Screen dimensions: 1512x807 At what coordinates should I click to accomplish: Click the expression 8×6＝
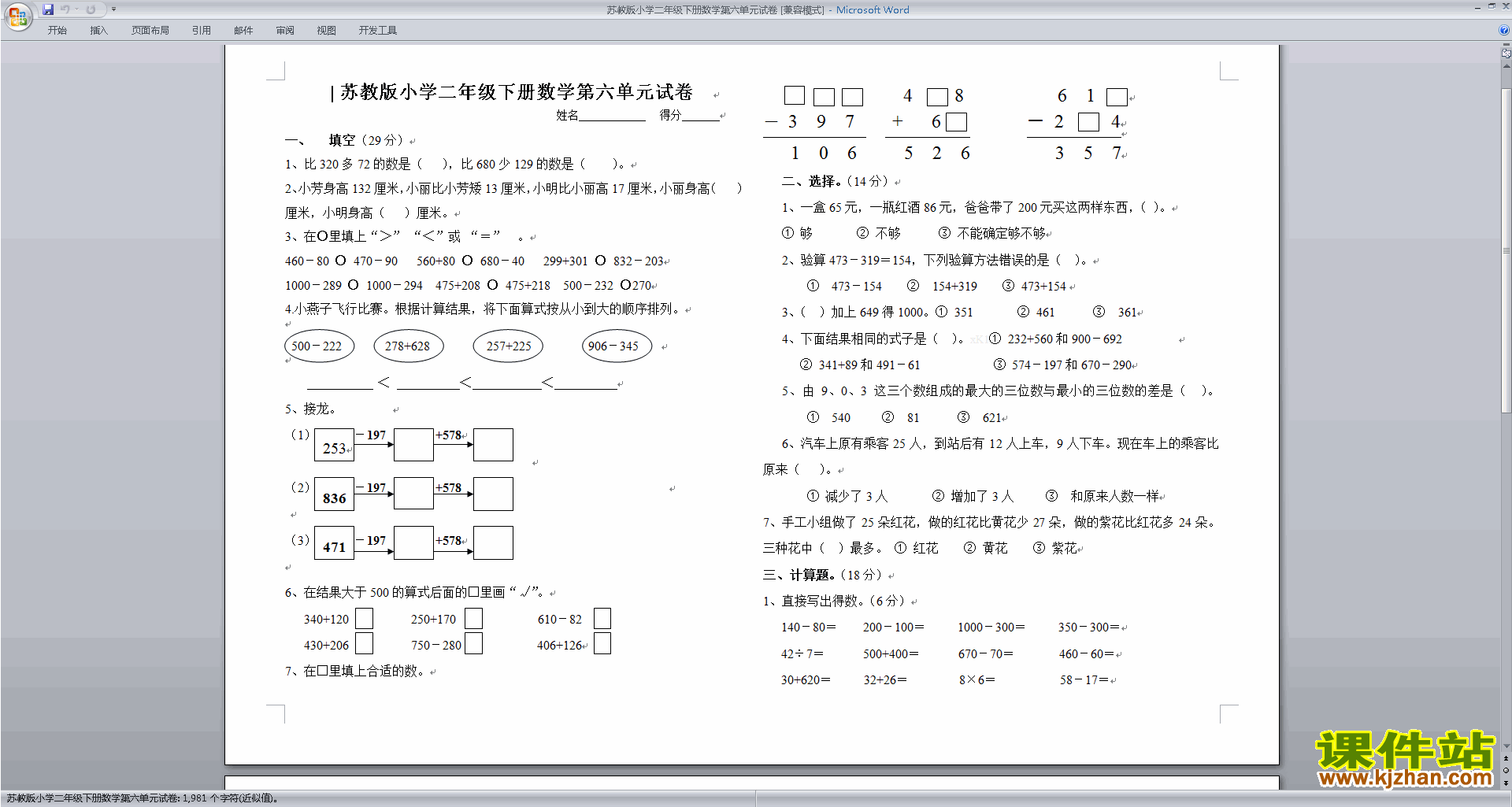click(x=977, y=680)
